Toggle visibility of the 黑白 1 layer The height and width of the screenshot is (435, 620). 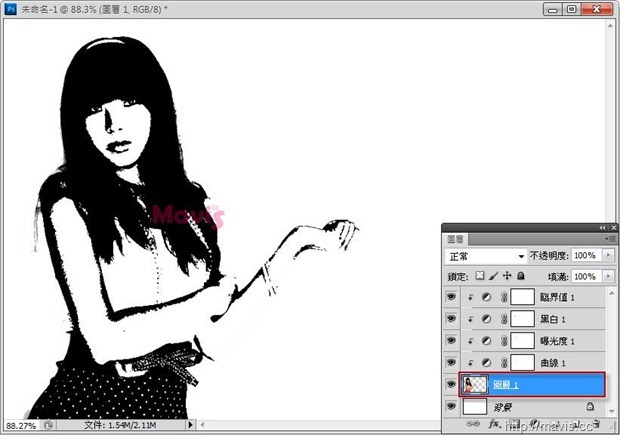[451, 318]
